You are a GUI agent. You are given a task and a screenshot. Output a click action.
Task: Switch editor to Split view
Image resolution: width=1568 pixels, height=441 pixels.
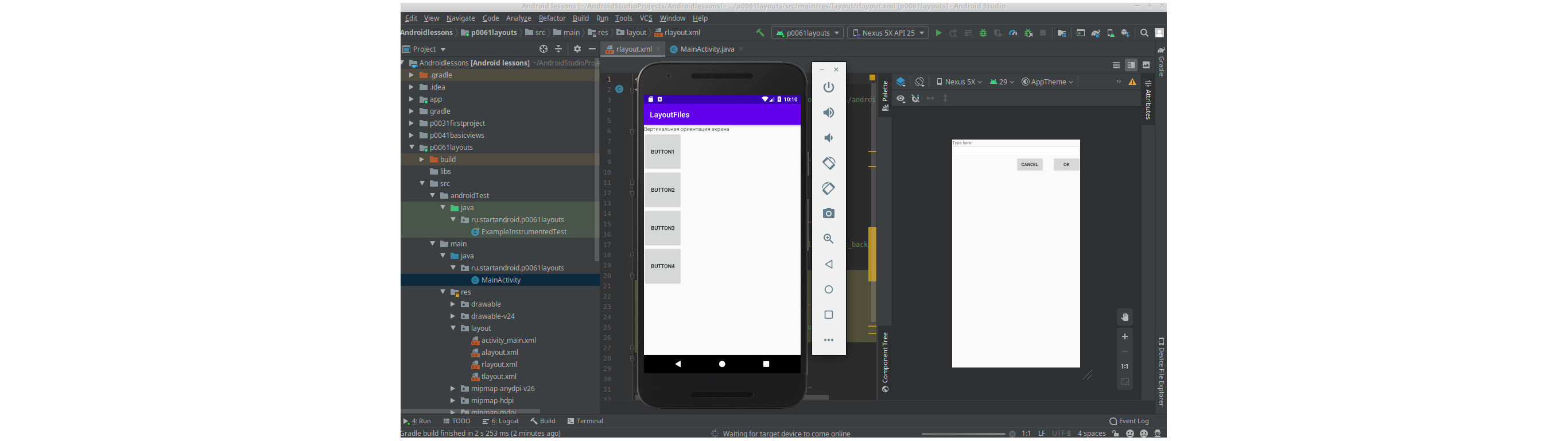pyautogui.click(x=1131, y=65)
